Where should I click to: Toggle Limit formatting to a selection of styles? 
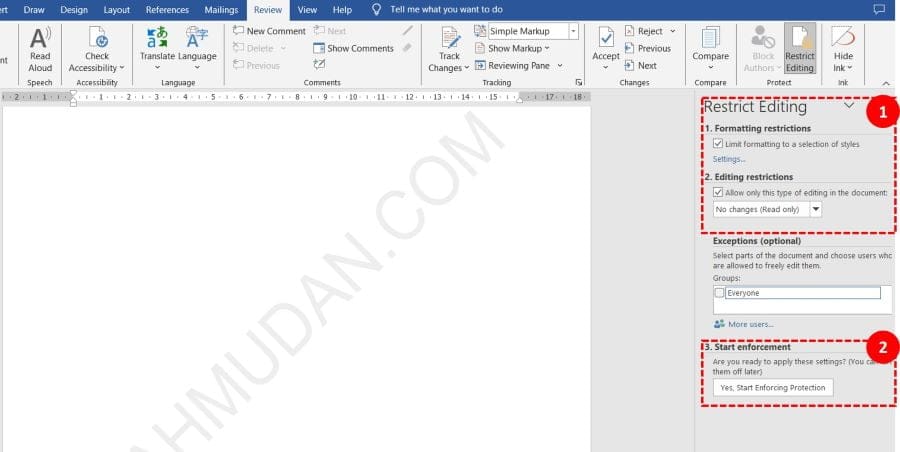pyautogui.click(x=719, y=145)
